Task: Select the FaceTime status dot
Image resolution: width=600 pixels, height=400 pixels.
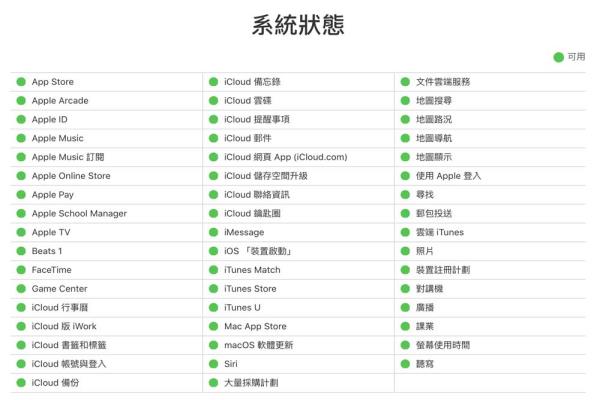Action: (x=21, y=269)
